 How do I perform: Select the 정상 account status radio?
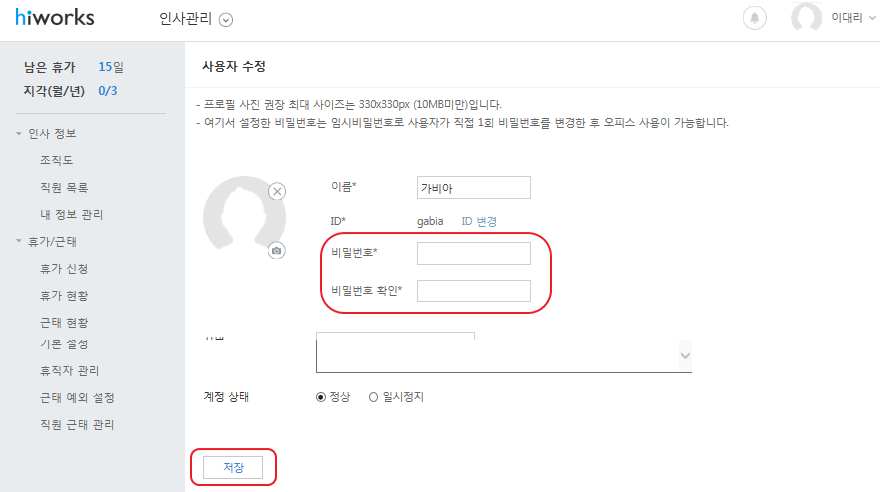tap(321, 397)
